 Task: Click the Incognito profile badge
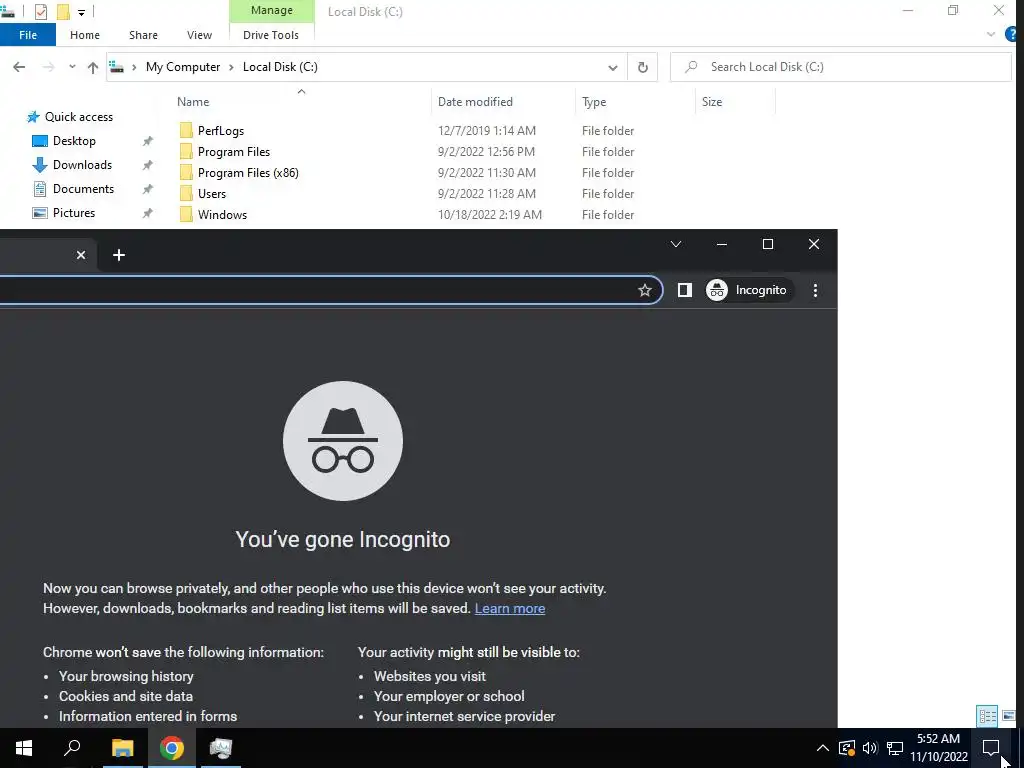click(x=748, y=290)
